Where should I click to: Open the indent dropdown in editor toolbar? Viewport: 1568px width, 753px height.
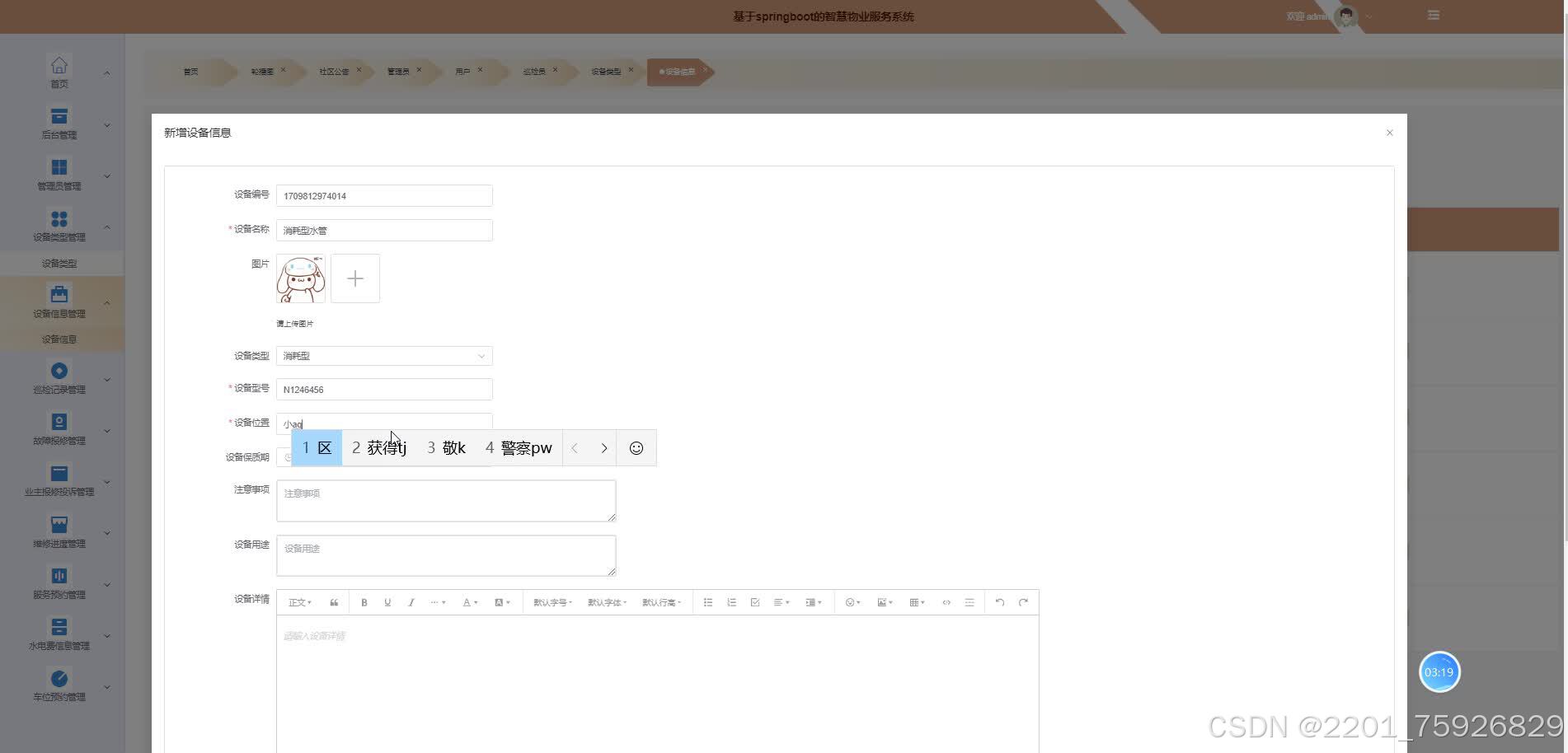pos(813,602)
